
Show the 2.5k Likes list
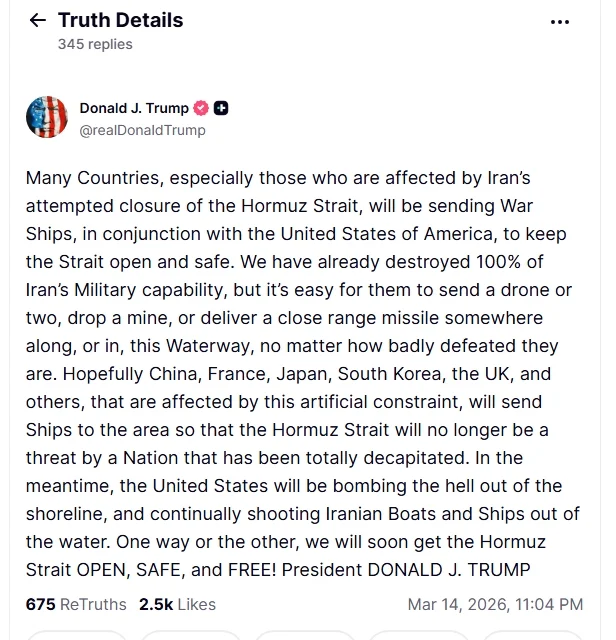(x=177, y=604)
